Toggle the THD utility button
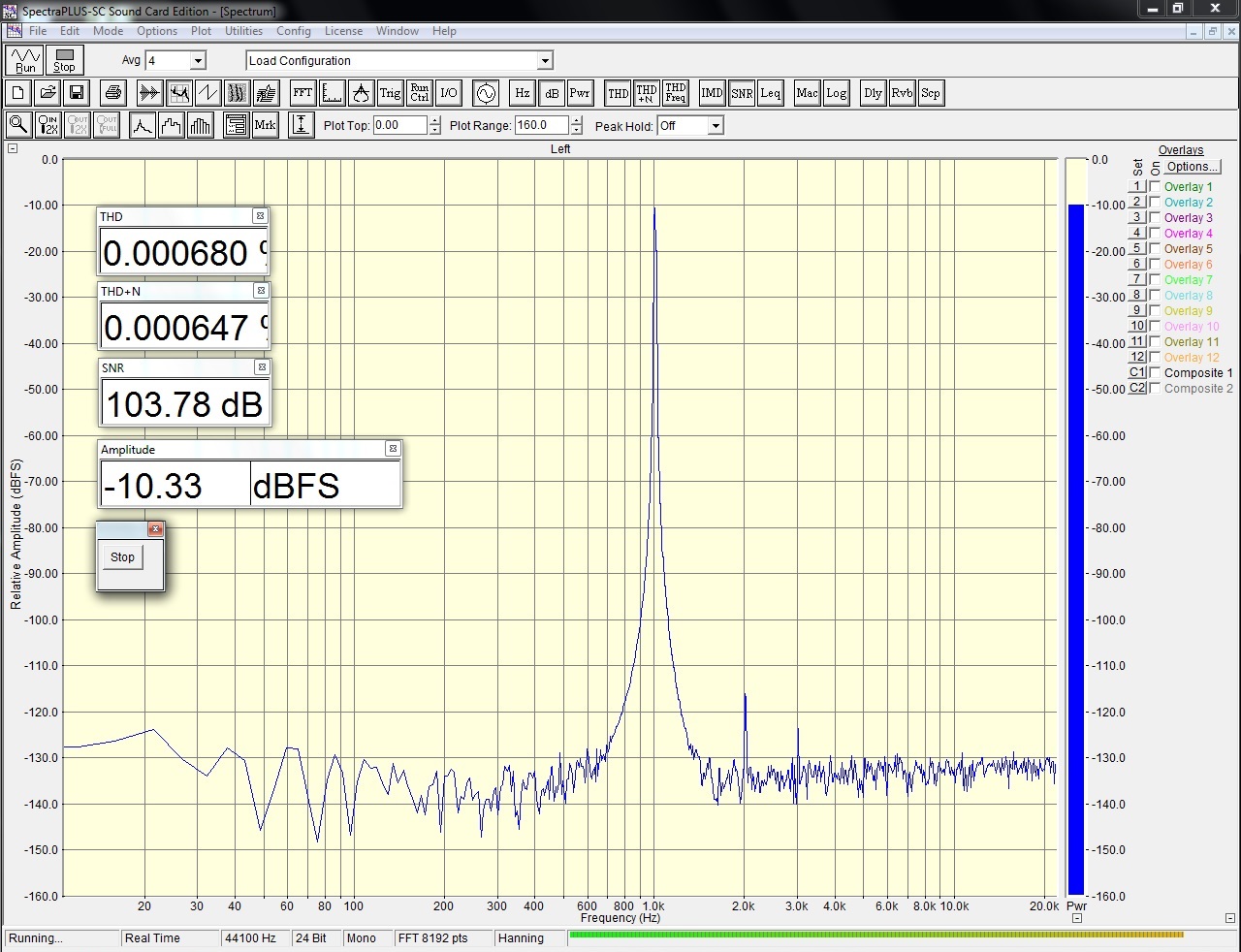This screenshot has height=952, width=1241. tap(618, 93)
